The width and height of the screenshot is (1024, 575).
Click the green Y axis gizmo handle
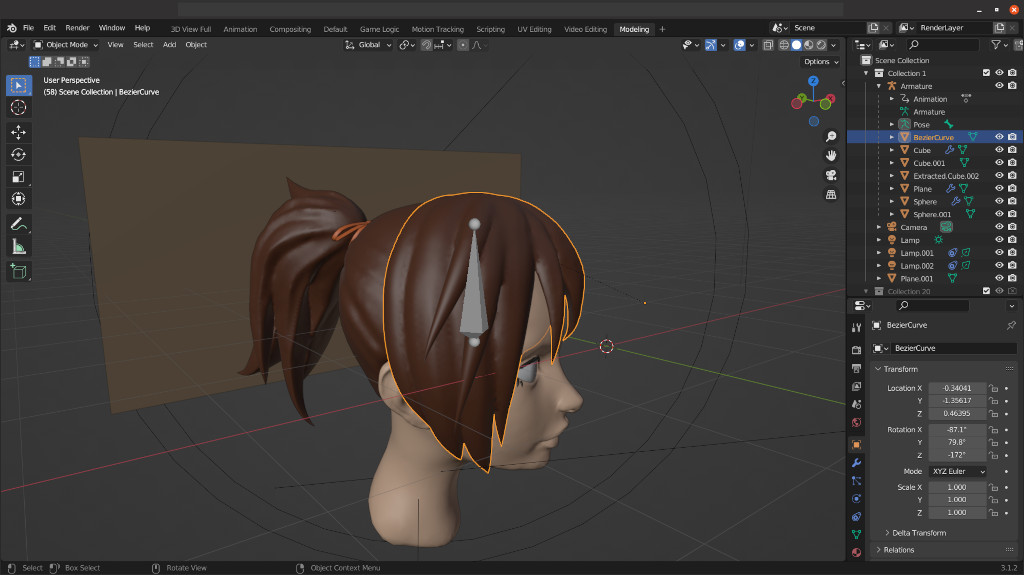coord(801,98)
